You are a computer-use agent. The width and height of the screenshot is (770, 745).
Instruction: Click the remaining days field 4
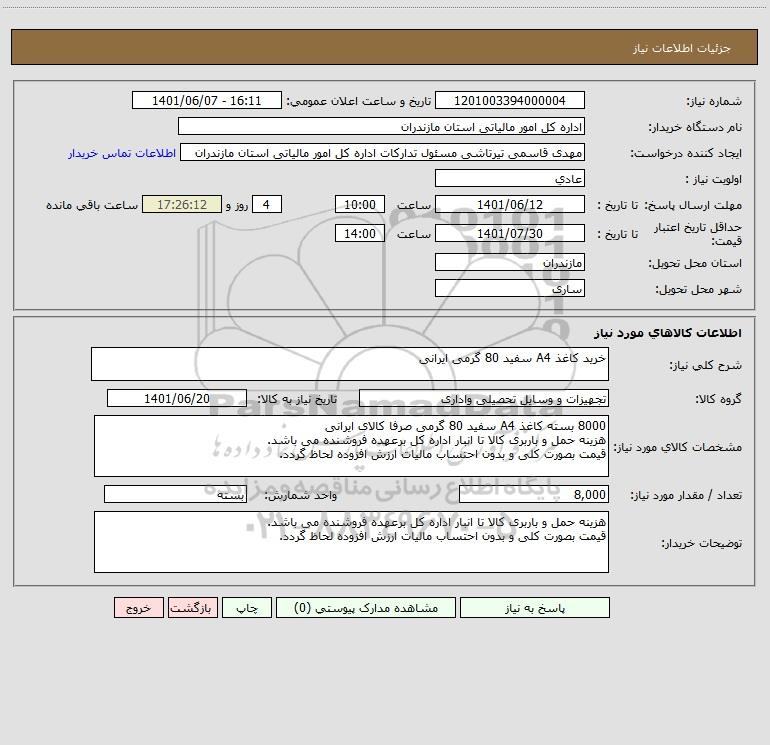click(x=267, y=204)
